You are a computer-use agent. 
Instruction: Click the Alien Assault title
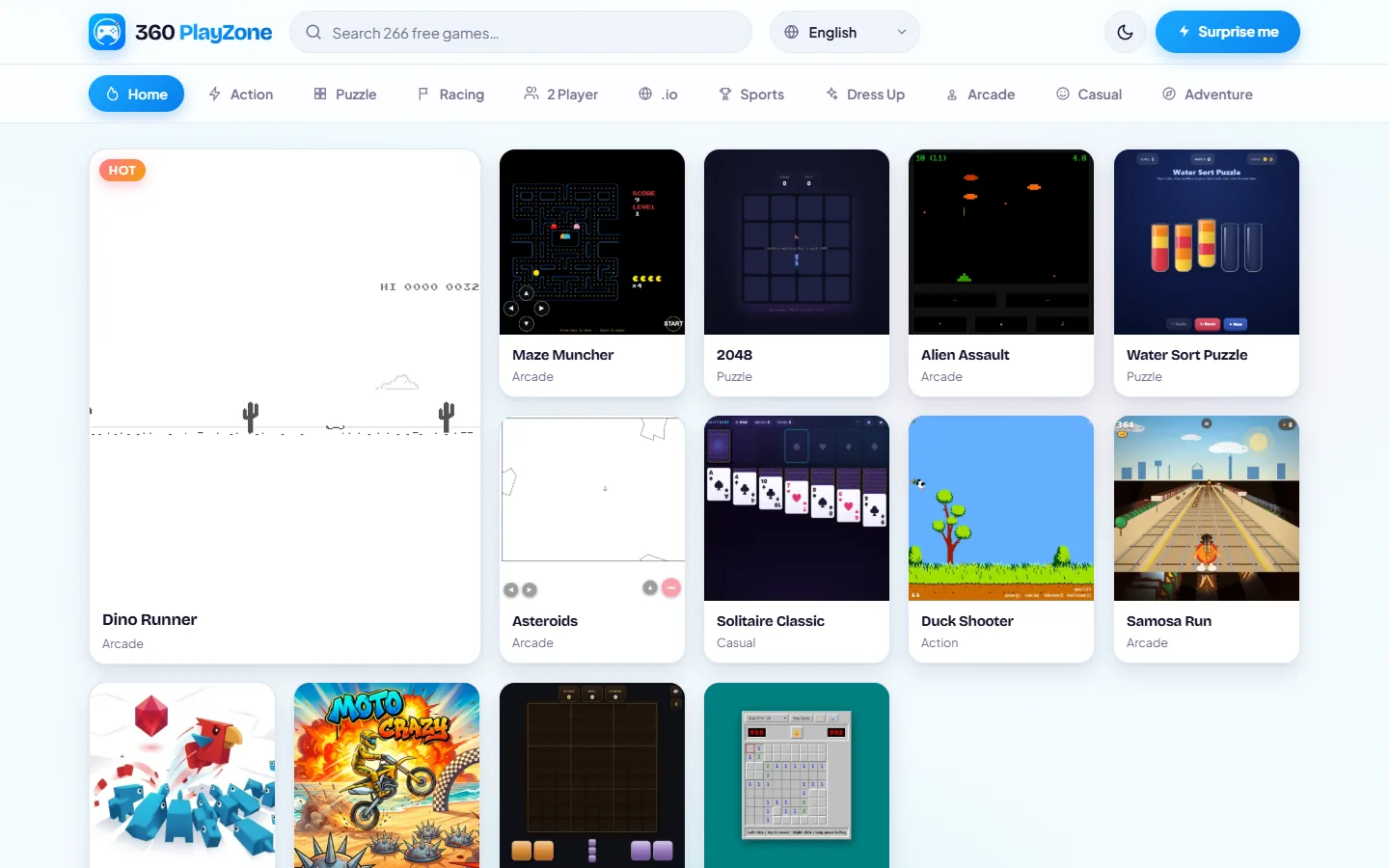(966, 355)
